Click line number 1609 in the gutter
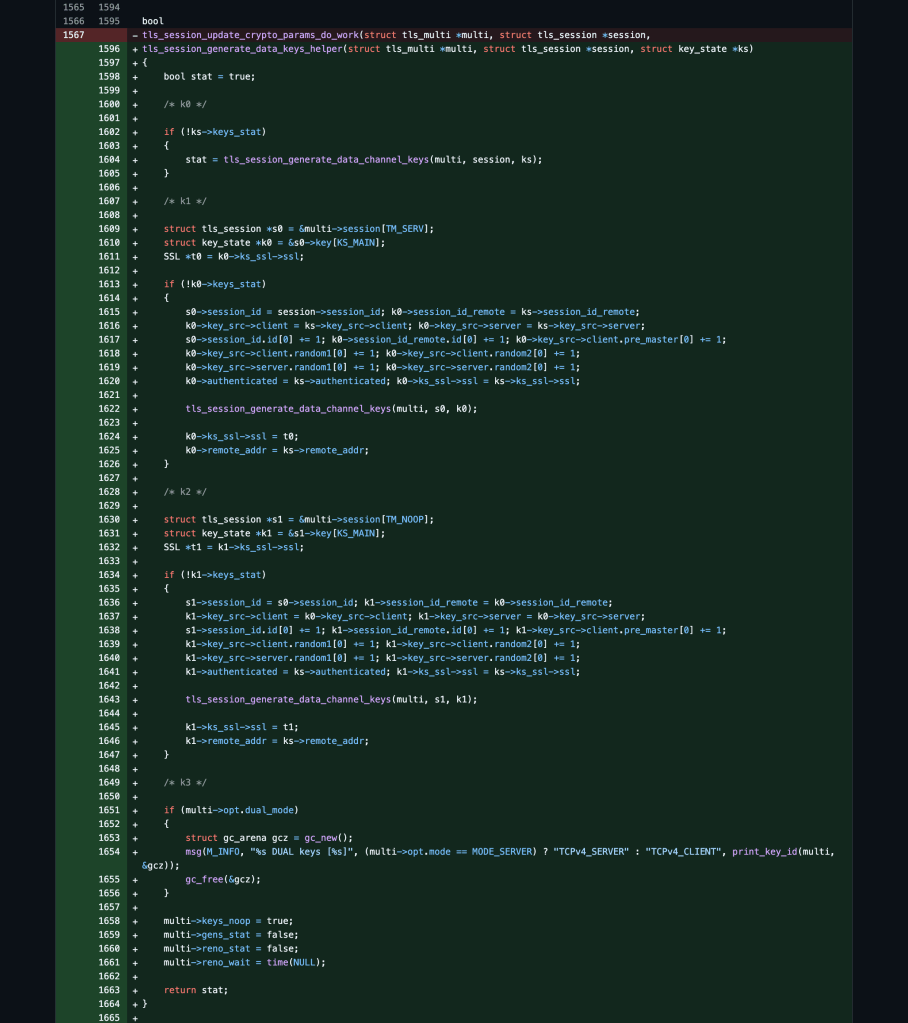The image size is (908, 1023). click(109, 229)
